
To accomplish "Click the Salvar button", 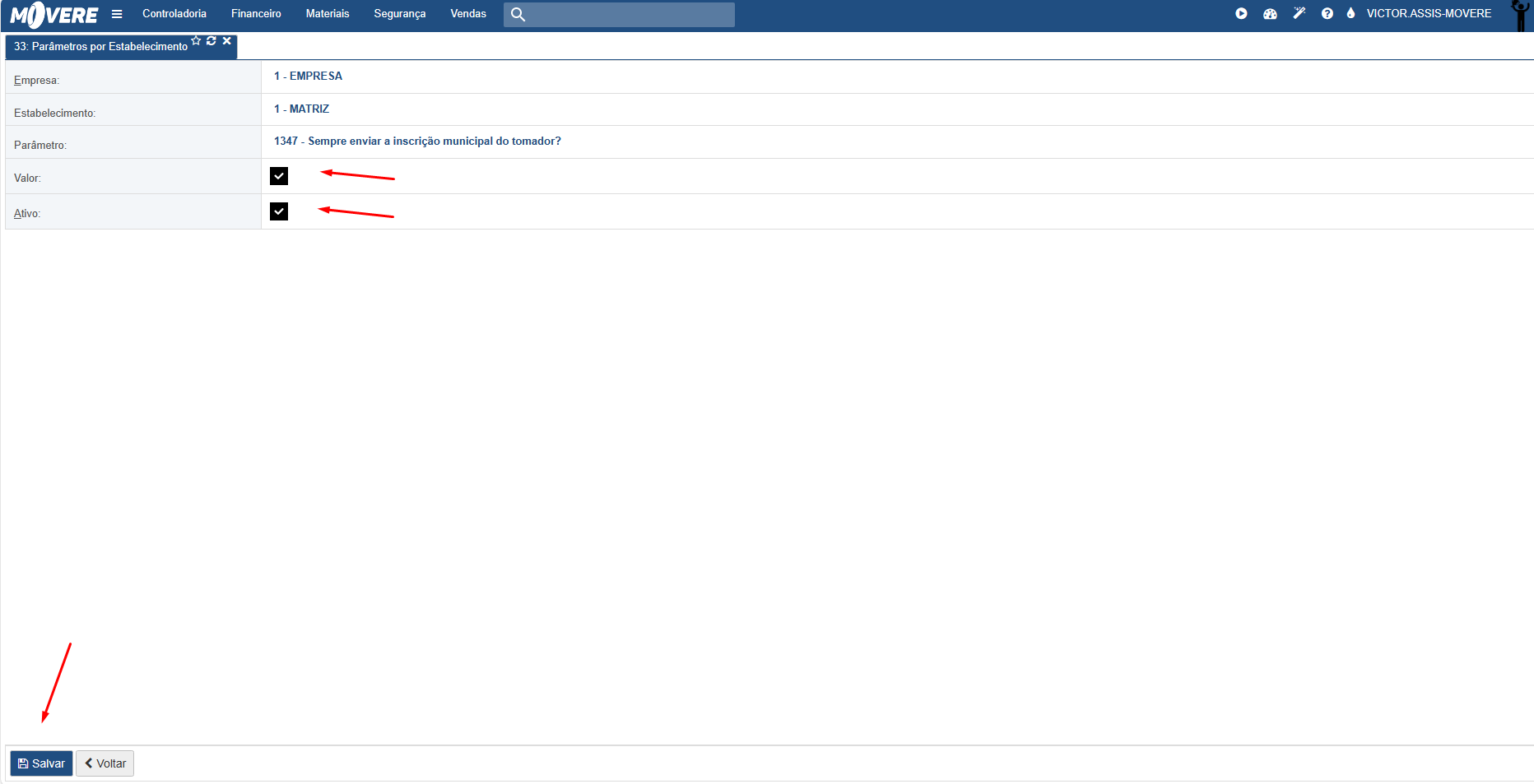I will 41,763.
